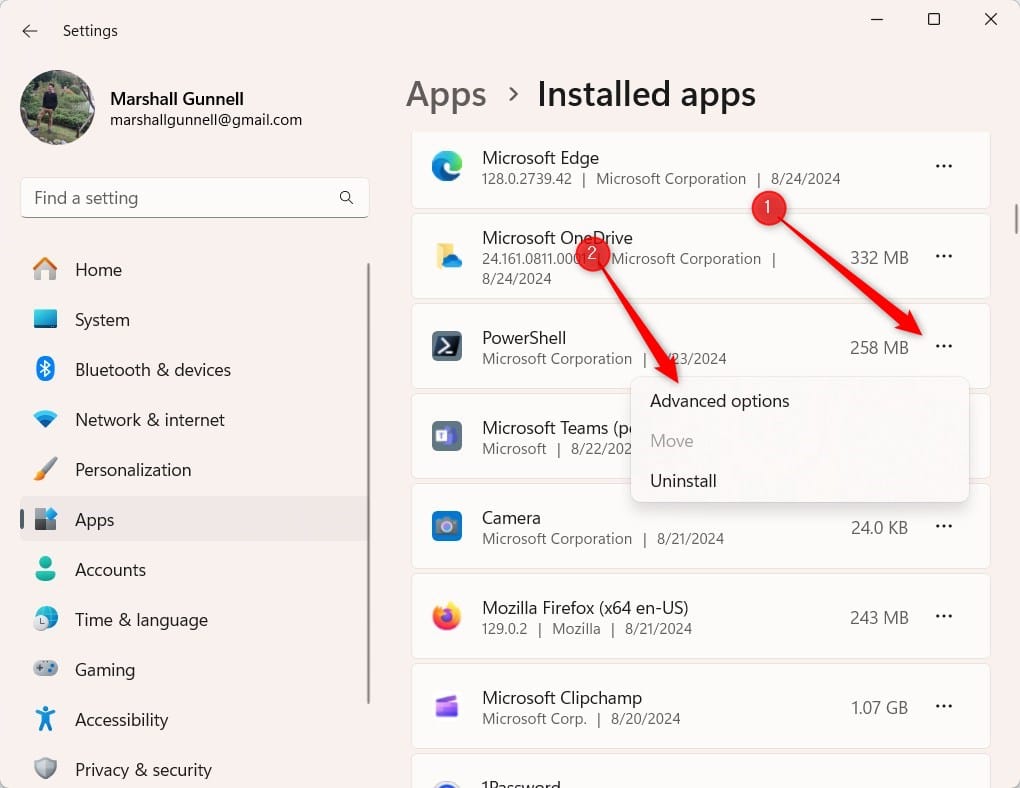The width and height of the screenshot is (1020, 788).
Task: Click the Apps sidebar icon
Action: [45, 519]
